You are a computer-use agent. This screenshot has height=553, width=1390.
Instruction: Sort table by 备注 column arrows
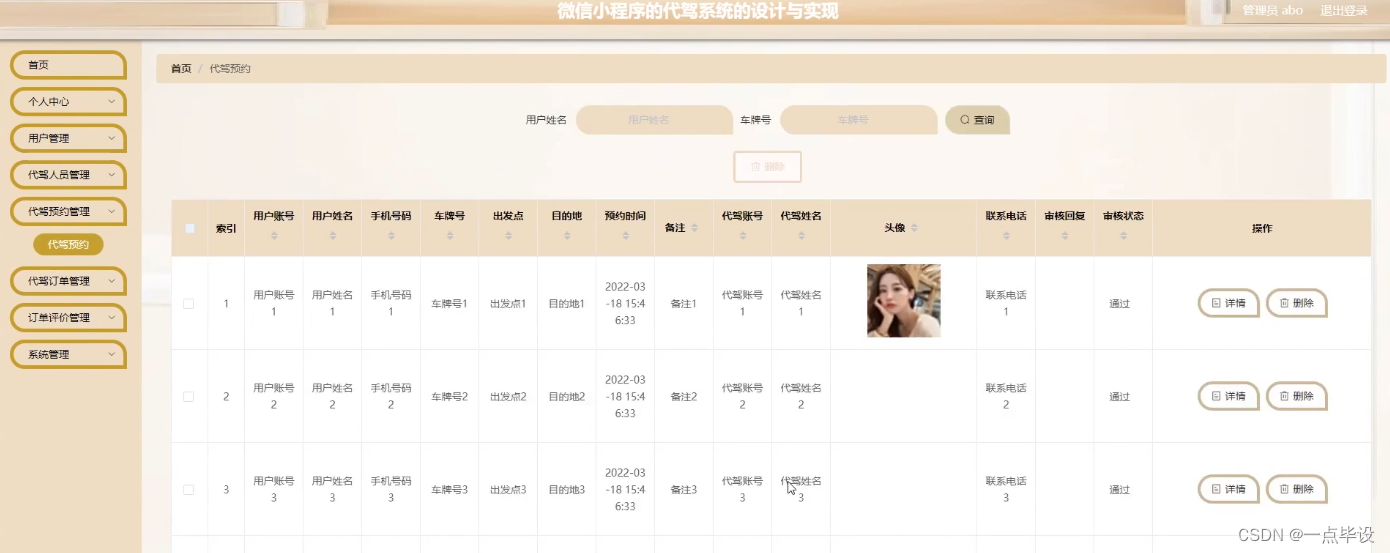(694, 228)
